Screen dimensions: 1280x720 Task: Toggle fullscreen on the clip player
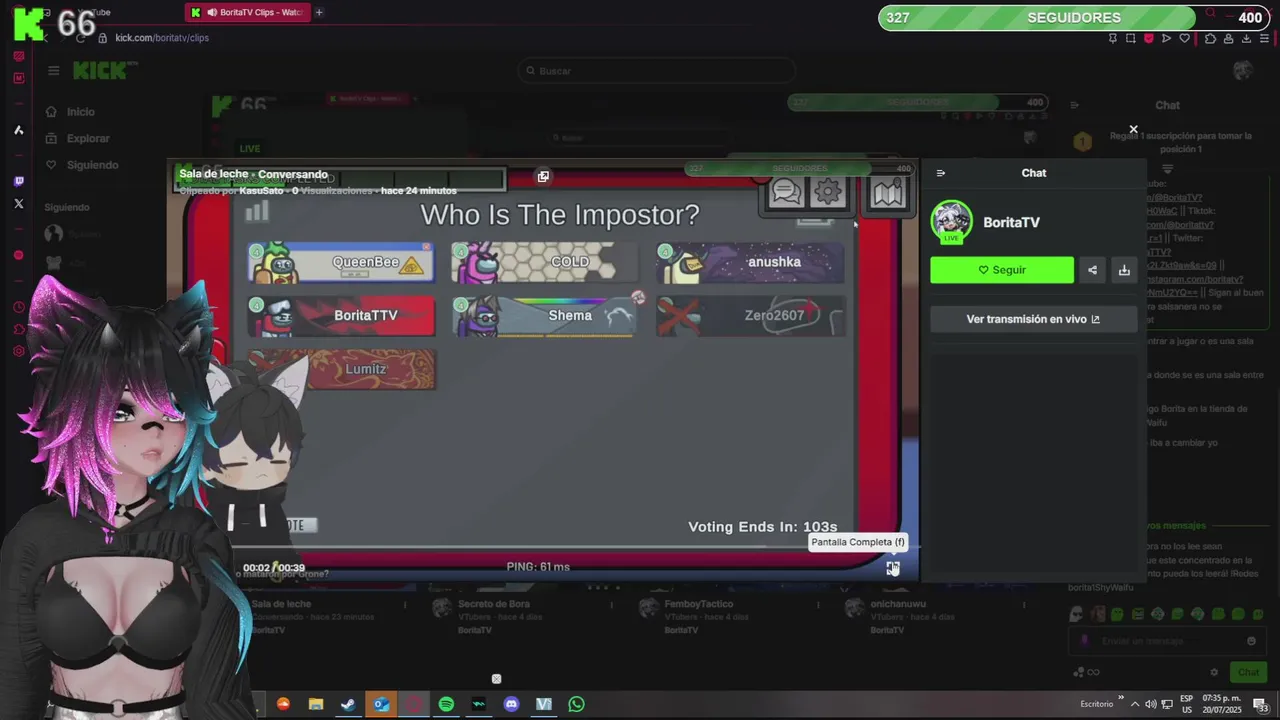tap(893, 568)
